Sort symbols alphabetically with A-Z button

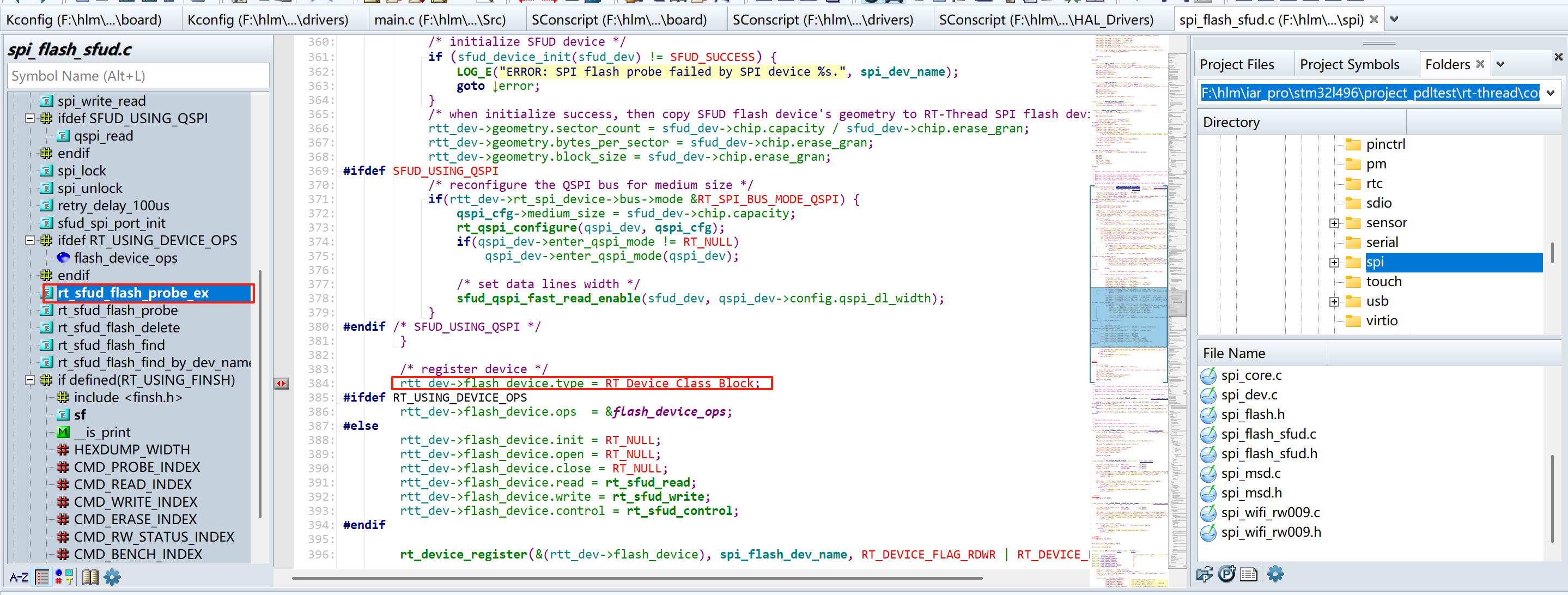tap(19, 576)
